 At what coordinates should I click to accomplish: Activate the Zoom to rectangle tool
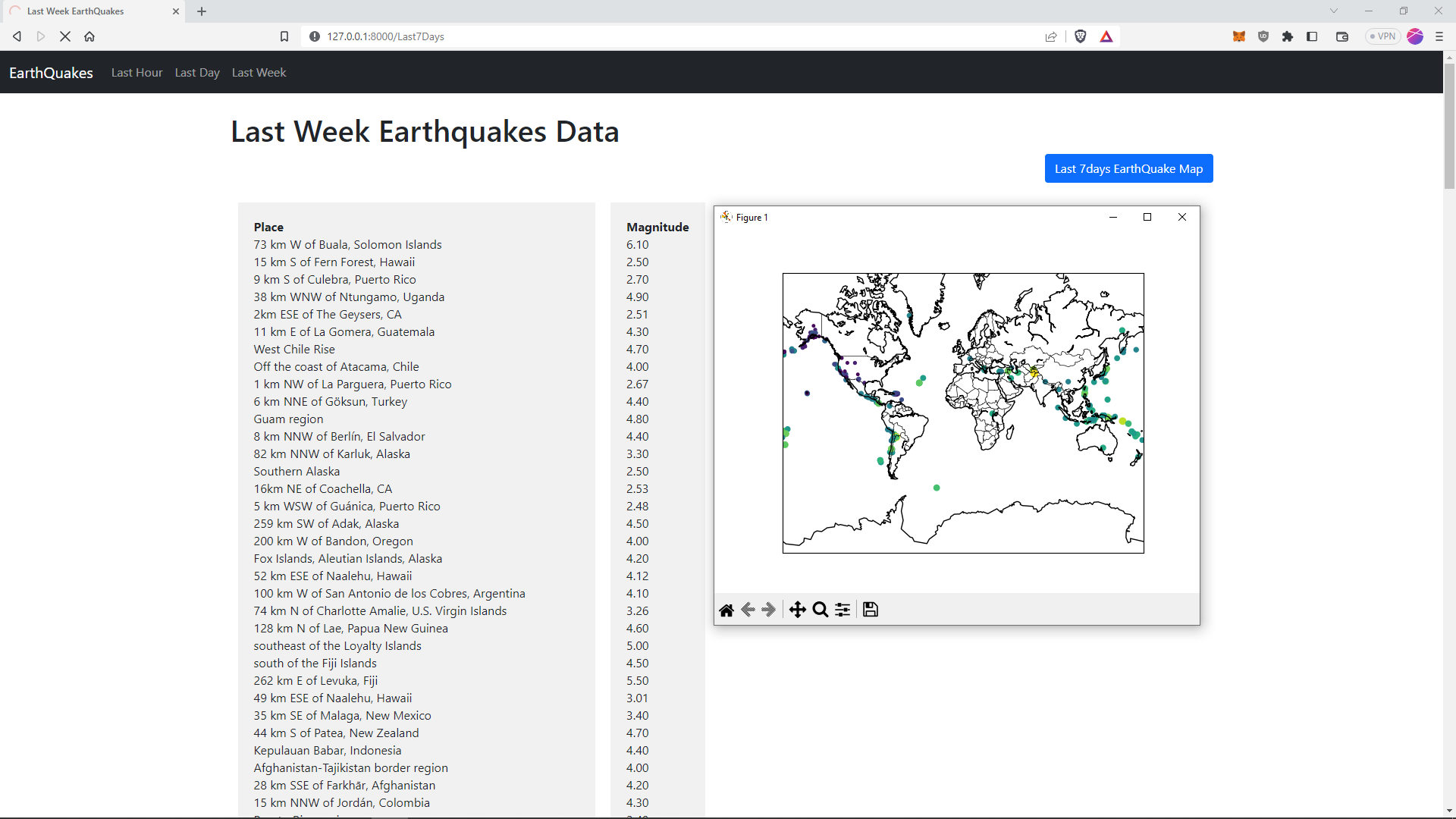[x=820, y=609]
